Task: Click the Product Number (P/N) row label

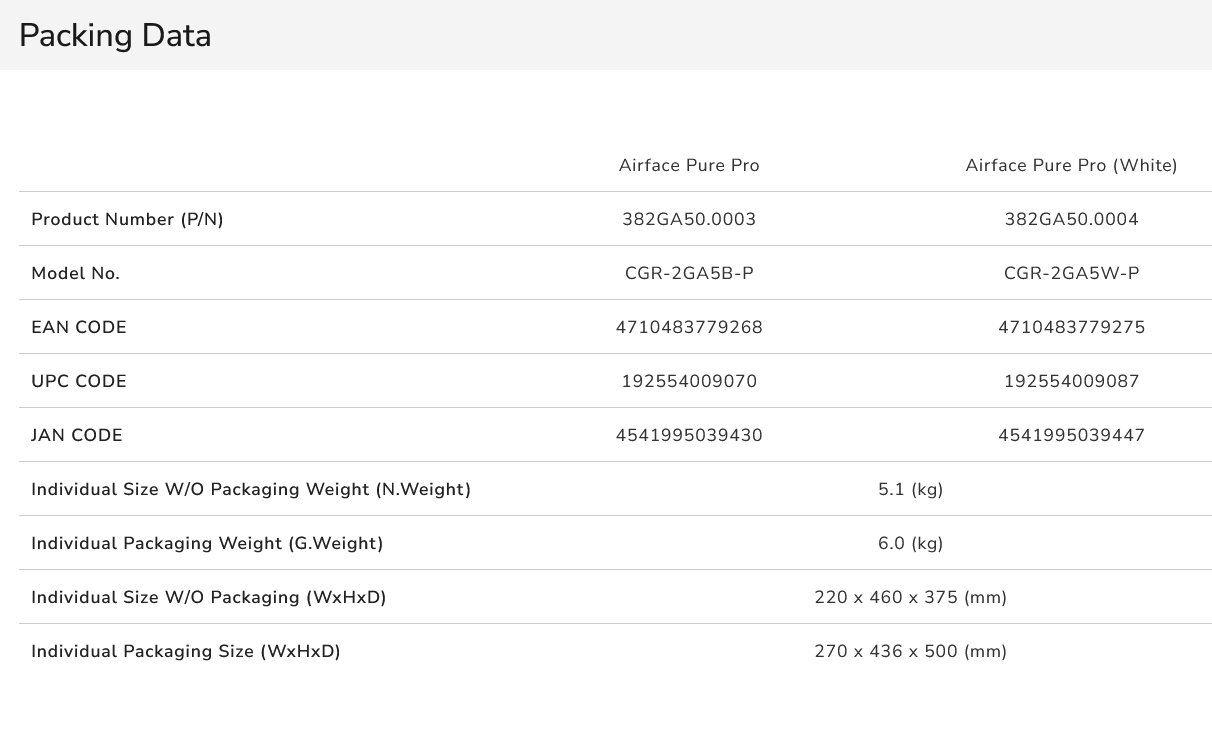Action: pos(127,220)
